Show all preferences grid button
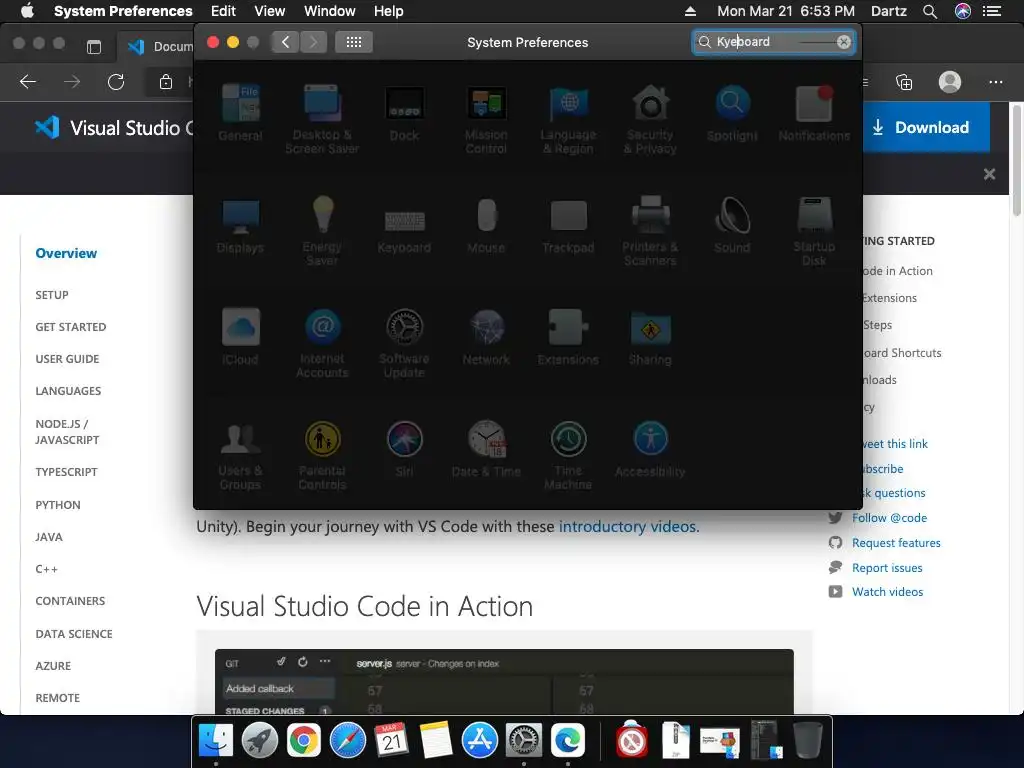This screenshot has height=768, width=1024. tap(354, 42)
